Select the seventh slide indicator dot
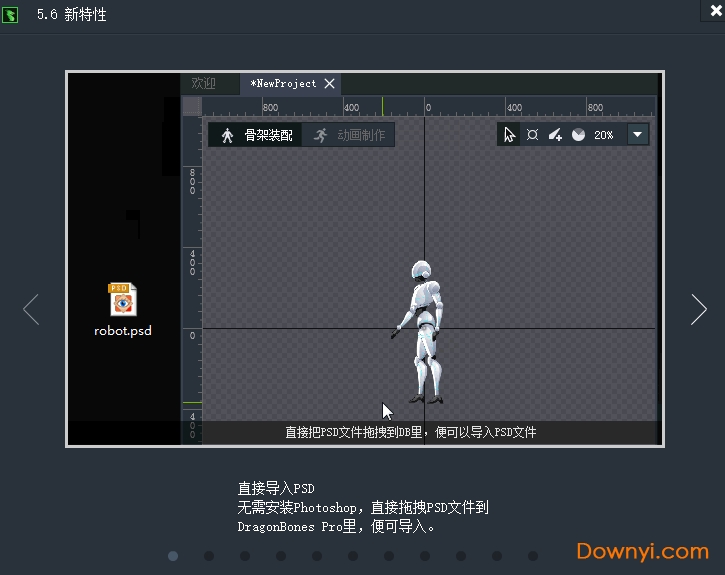Viewport: 725px width, 575px height. point(389,556)
